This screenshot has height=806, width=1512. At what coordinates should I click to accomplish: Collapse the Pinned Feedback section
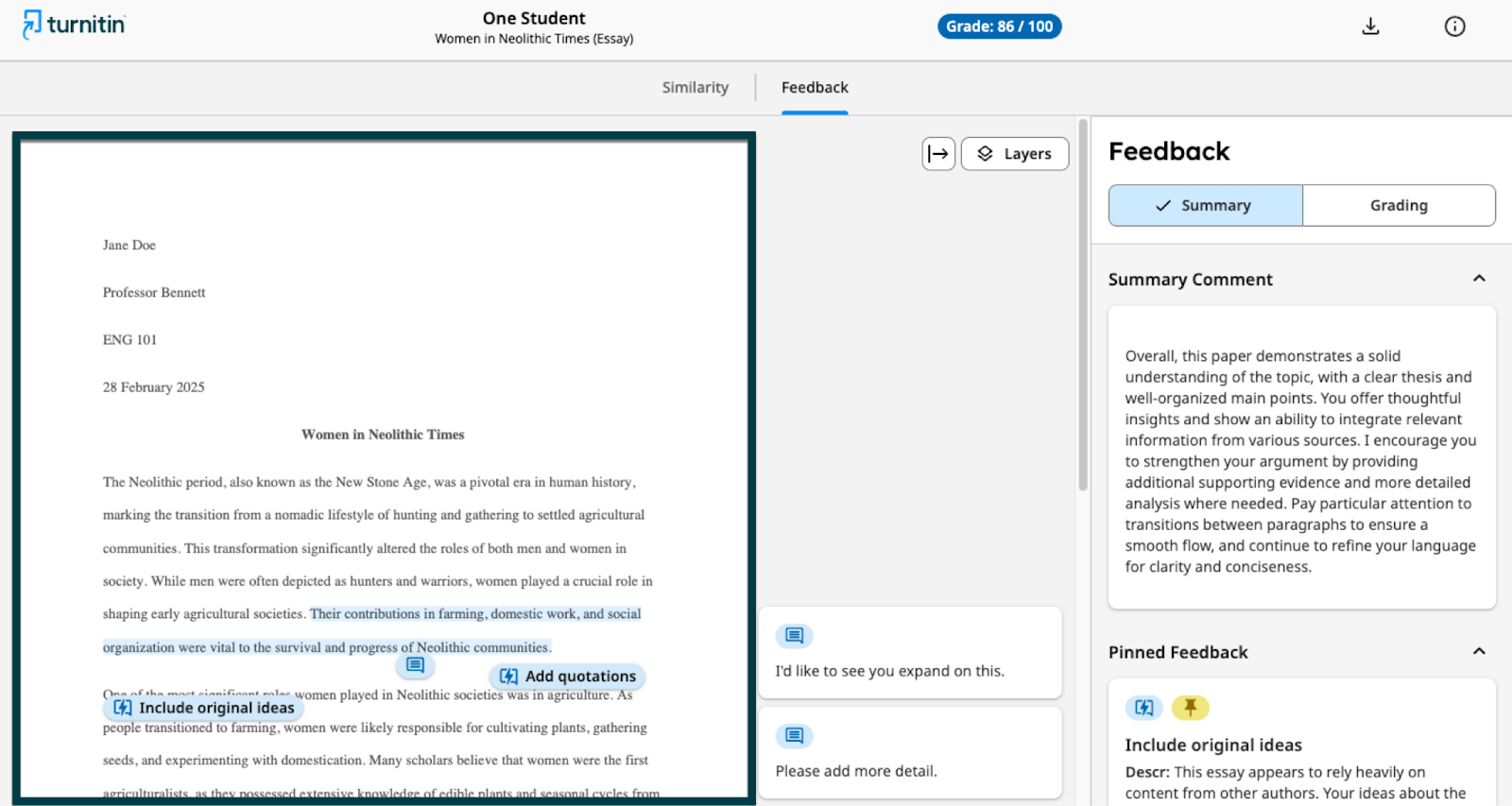pyautogui.click(x=1479, y=652)
